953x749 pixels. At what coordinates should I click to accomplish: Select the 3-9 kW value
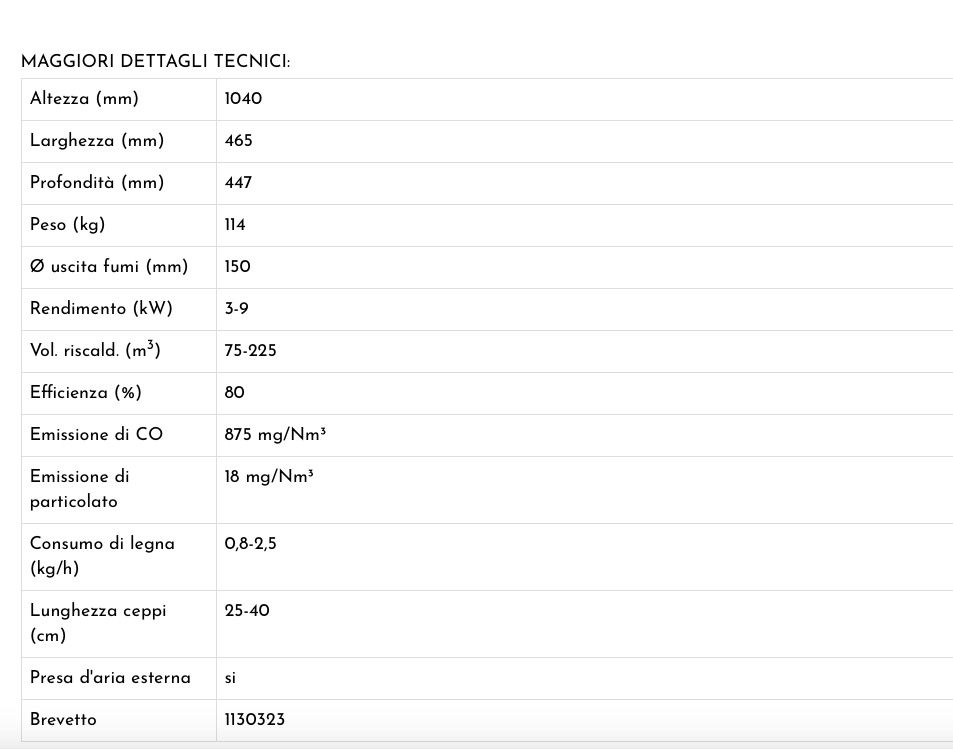pyautogui.click(x=236, y=308)
